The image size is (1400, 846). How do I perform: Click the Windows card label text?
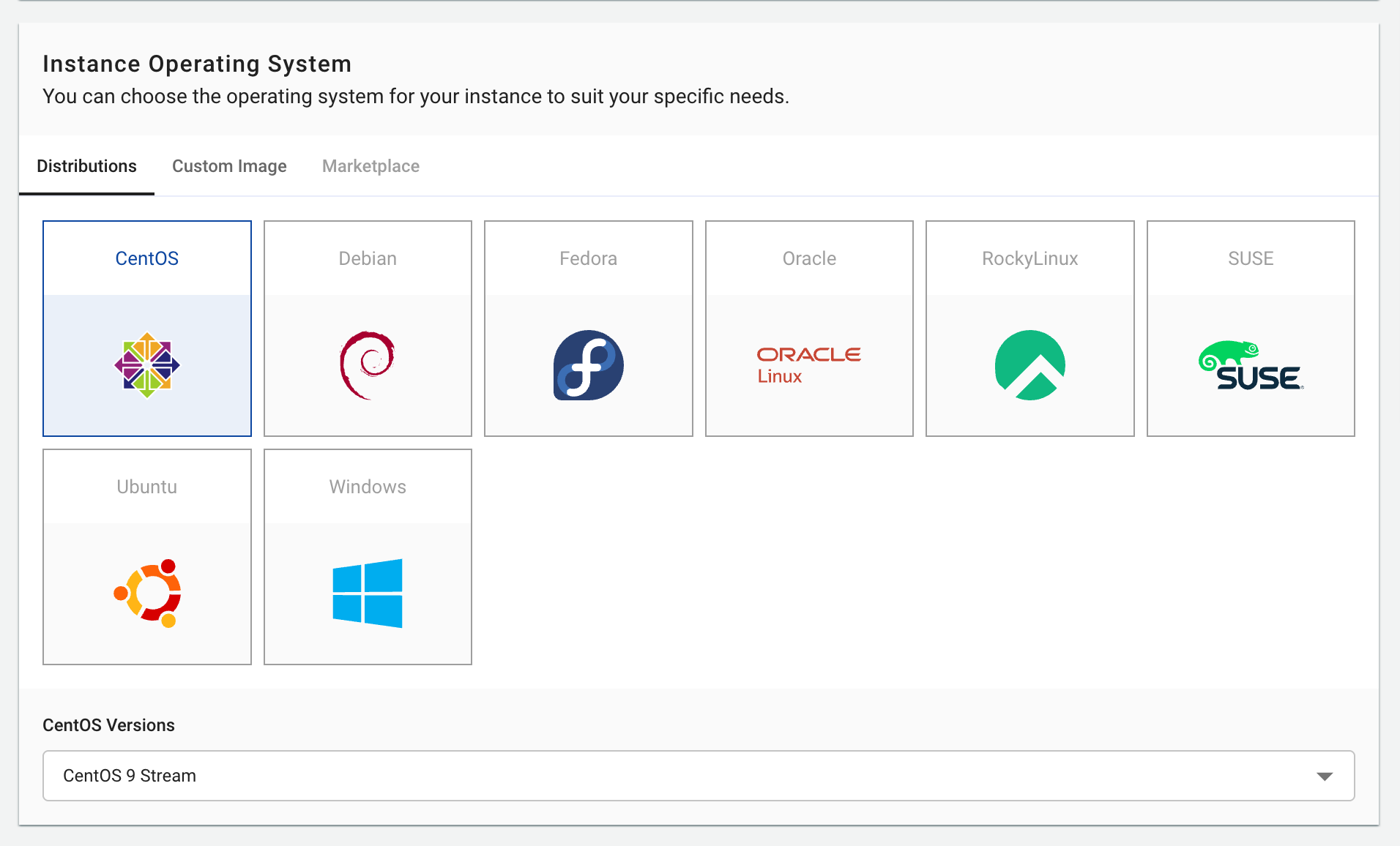point(368,487)
